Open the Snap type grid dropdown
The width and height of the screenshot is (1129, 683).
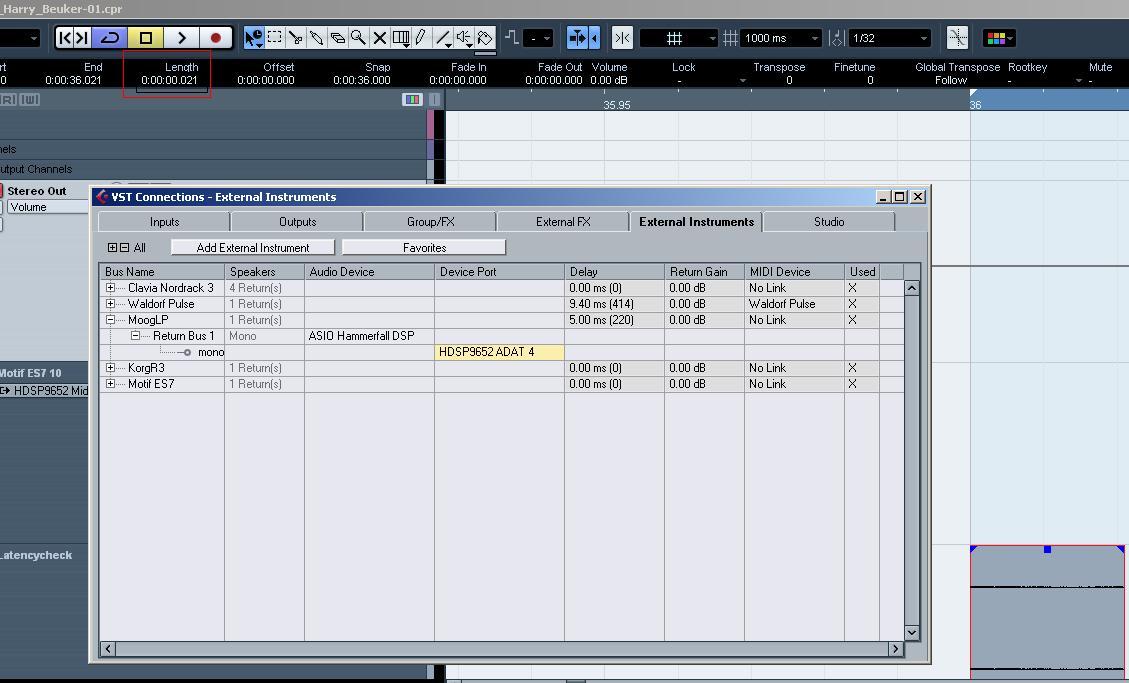coord(678,38)
